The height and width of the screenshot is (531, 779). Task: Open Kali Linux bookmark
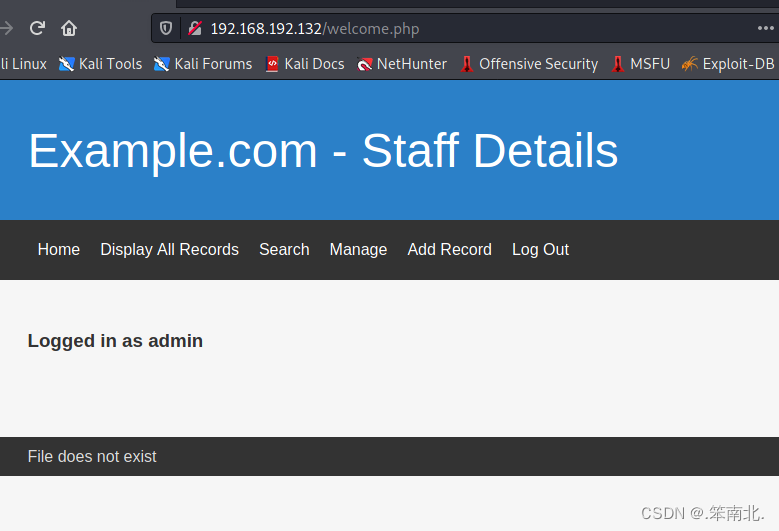click(23, 64)
